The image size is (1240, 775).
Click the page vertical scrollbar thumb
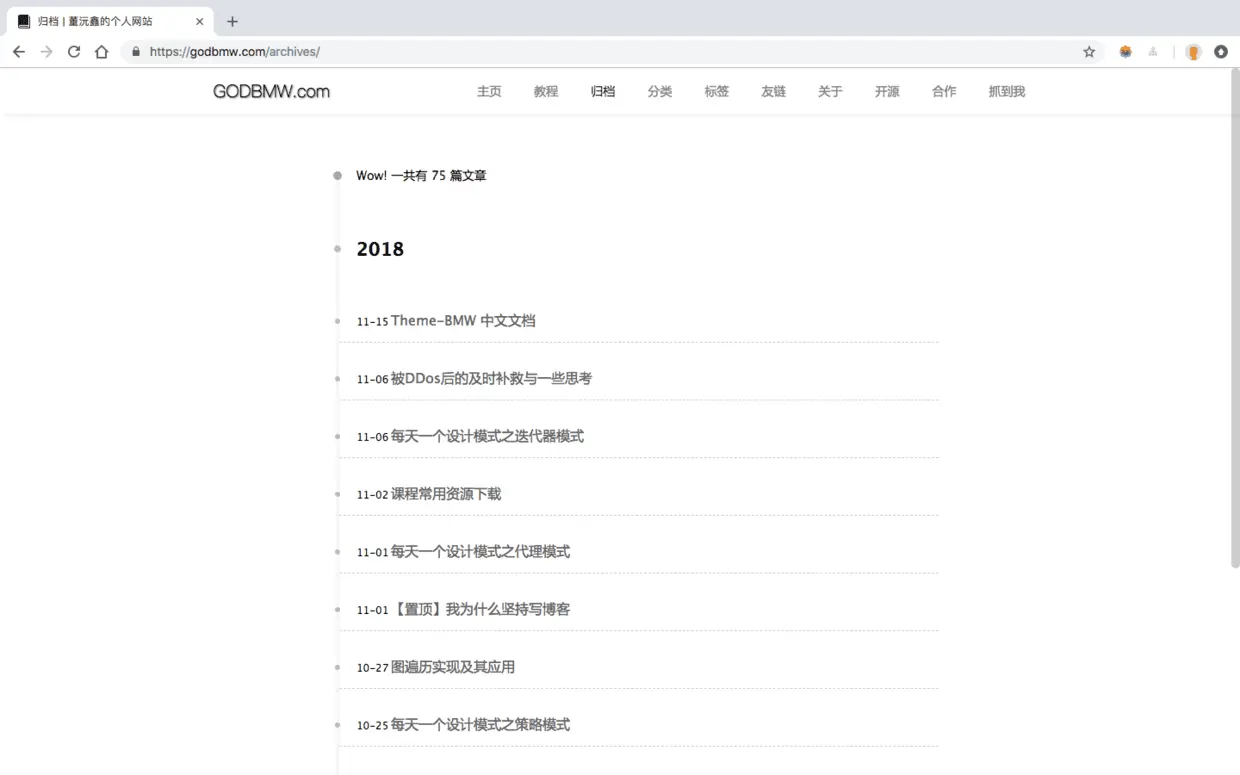pyautogui.click(x=1234, y=320)
